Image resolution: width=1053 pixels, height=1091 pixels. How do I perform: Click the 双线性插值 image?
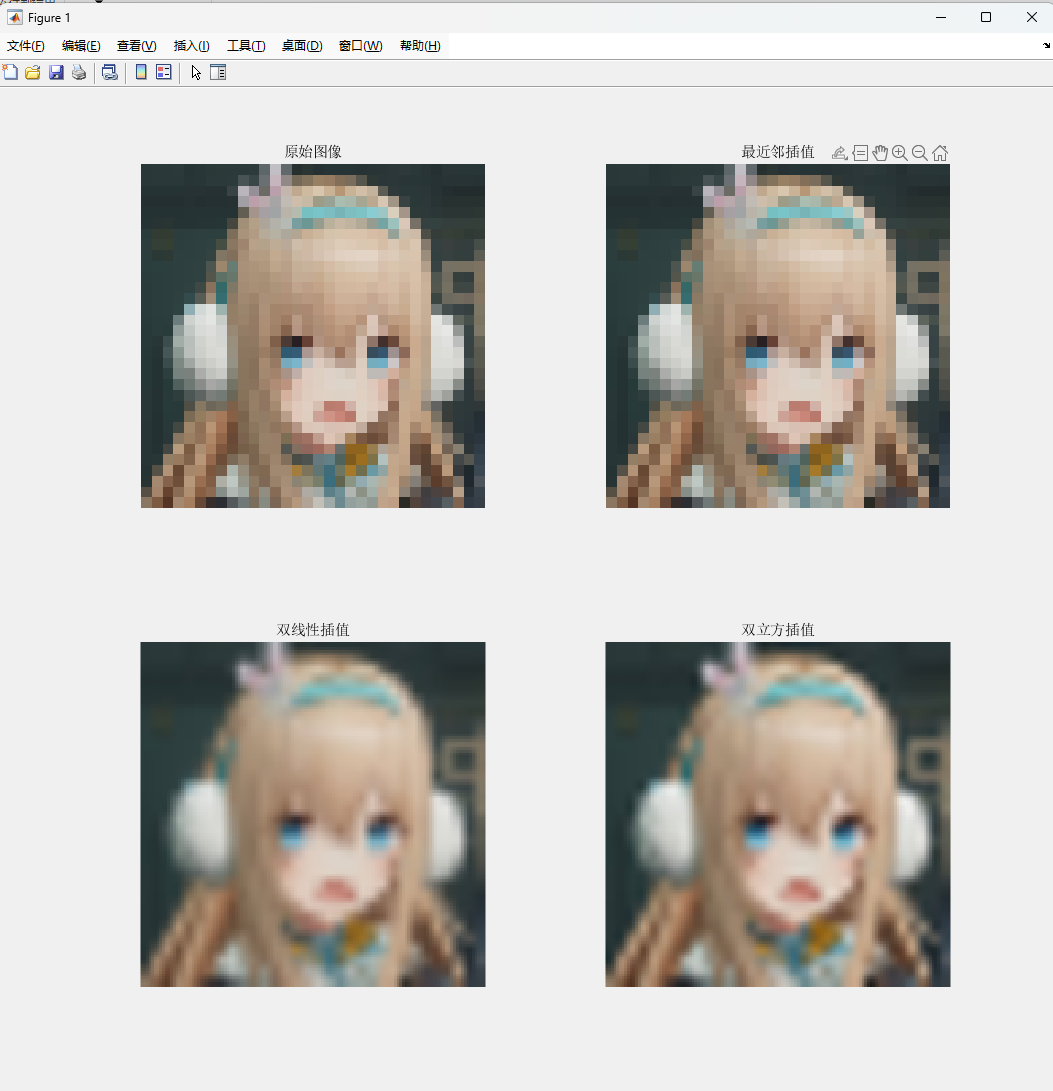click(313, 814)
